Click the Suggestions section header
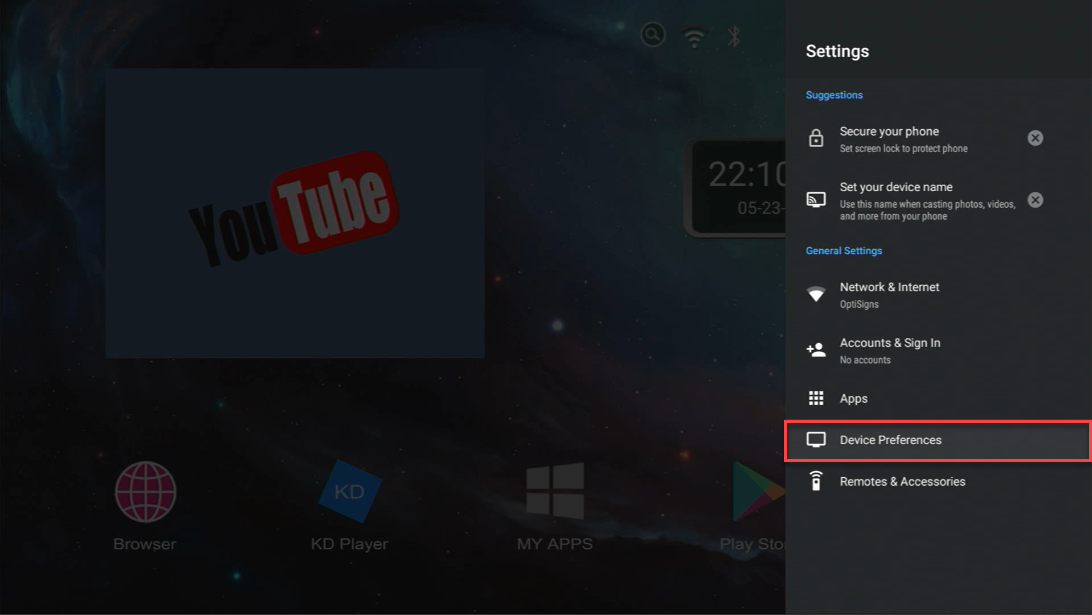Screen dimensions: 1092x615 pos(834,95)
